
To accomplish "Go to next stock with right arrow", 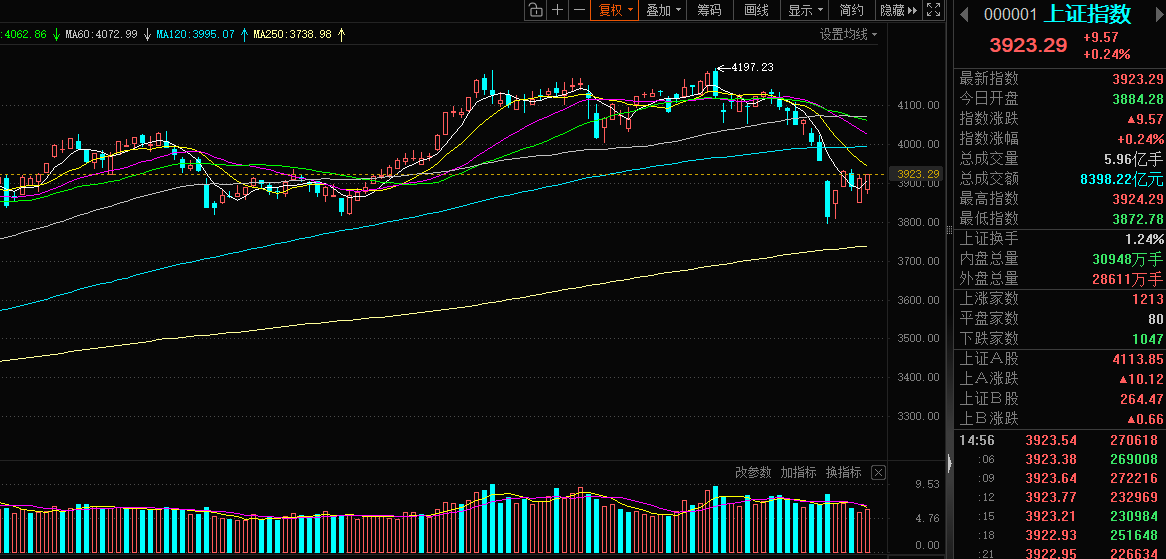I will (x=1158, y=14).
